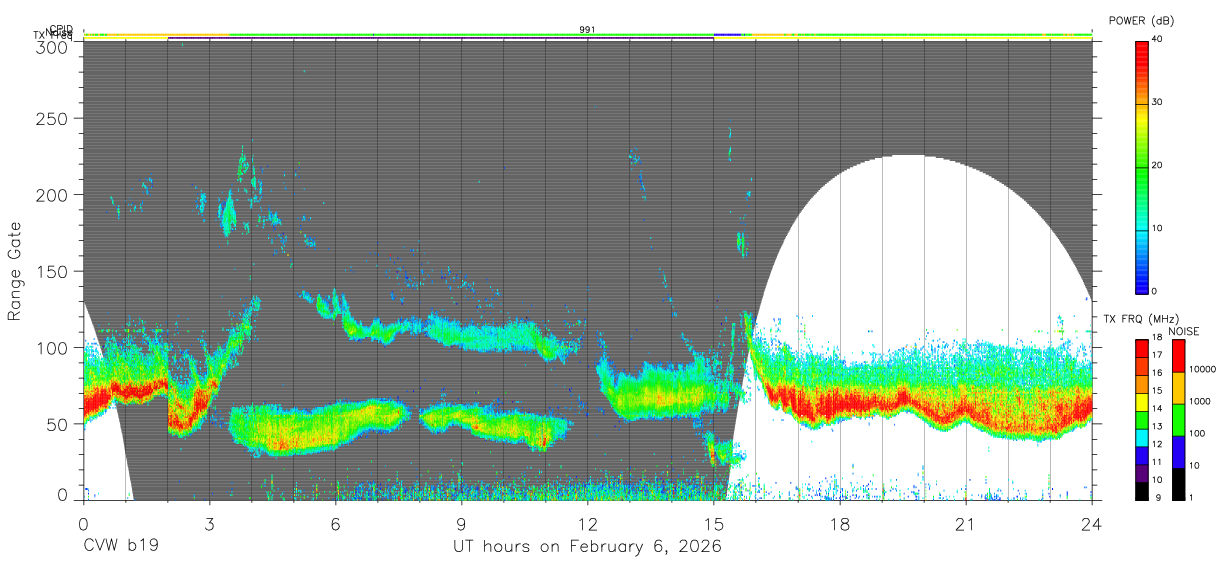Select the red top segment of POWER color bar
This screenshot has width=1228, height=567.
1142,71
